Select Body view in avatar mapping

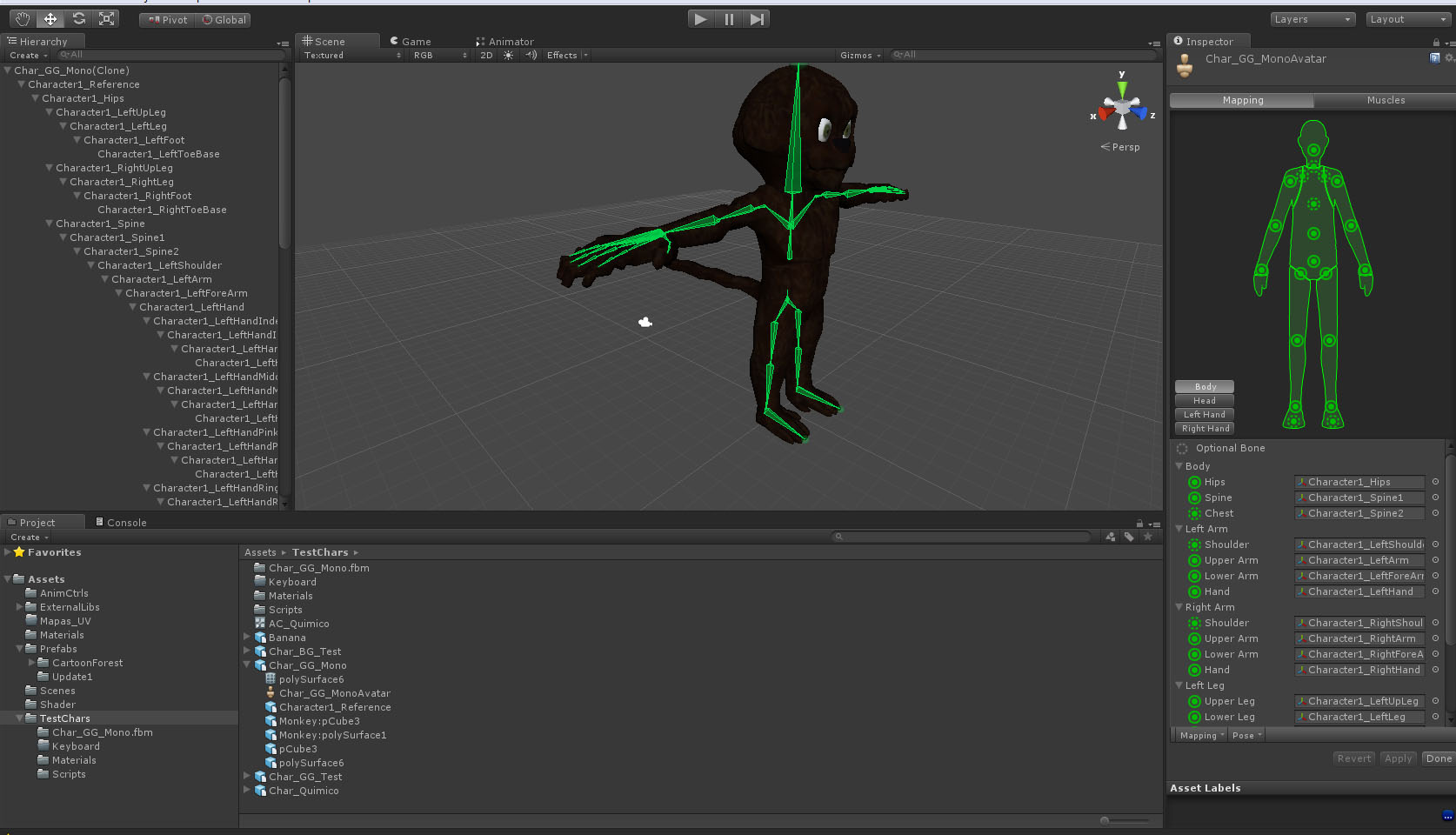[x=1205, y=387]
